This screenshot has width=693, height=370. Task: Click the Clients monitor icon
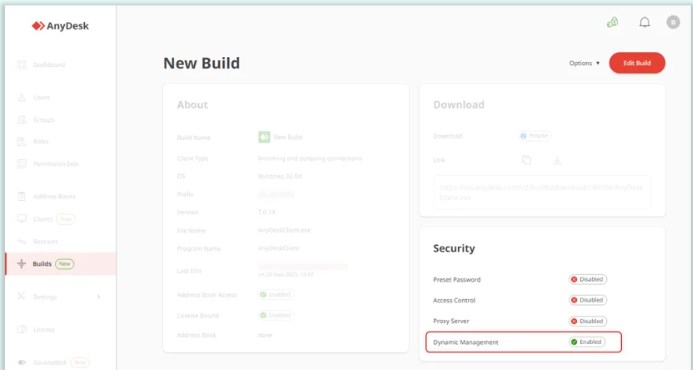pyautogui.click(x=22, y=219)
